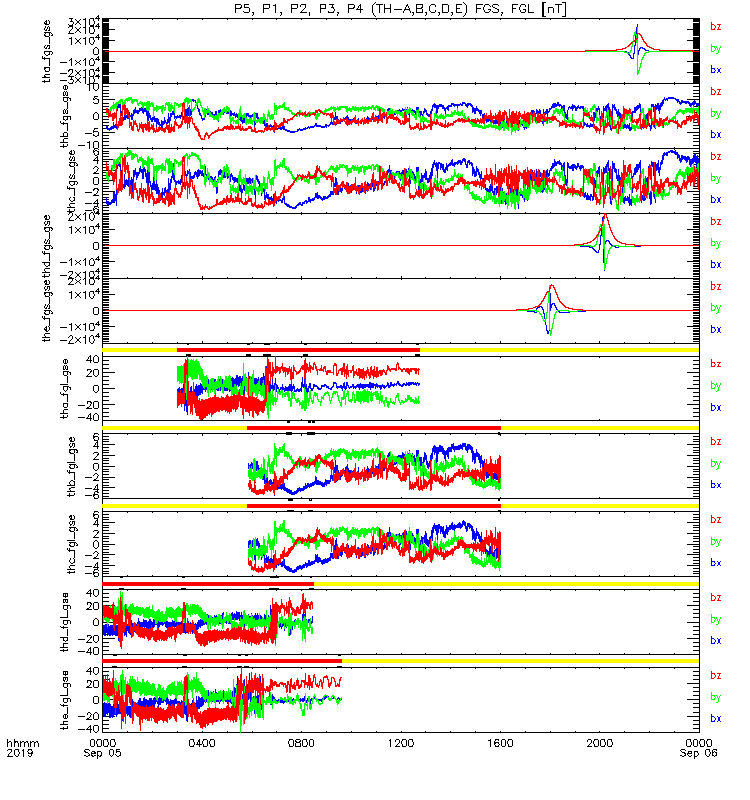
Task: Click the the_fgl_gse y-axis label
Action: pyautogui.click(x=65, y=700)
